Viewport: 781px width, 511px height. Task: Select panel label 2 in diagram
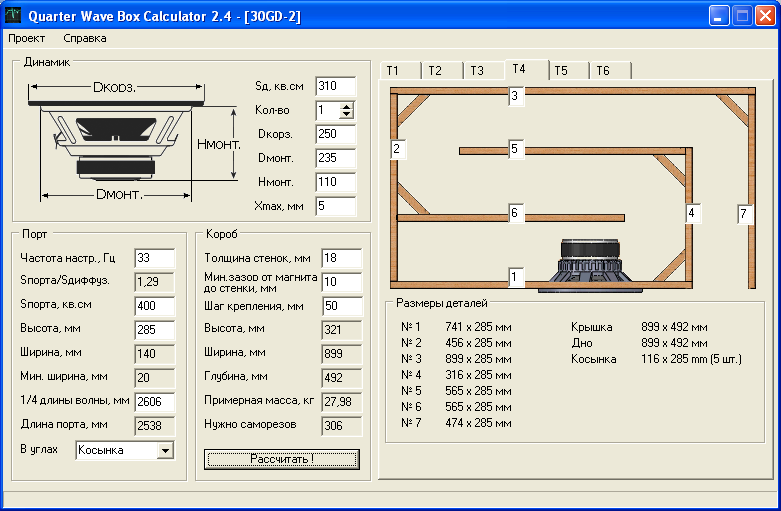click(x=397, y=149)
